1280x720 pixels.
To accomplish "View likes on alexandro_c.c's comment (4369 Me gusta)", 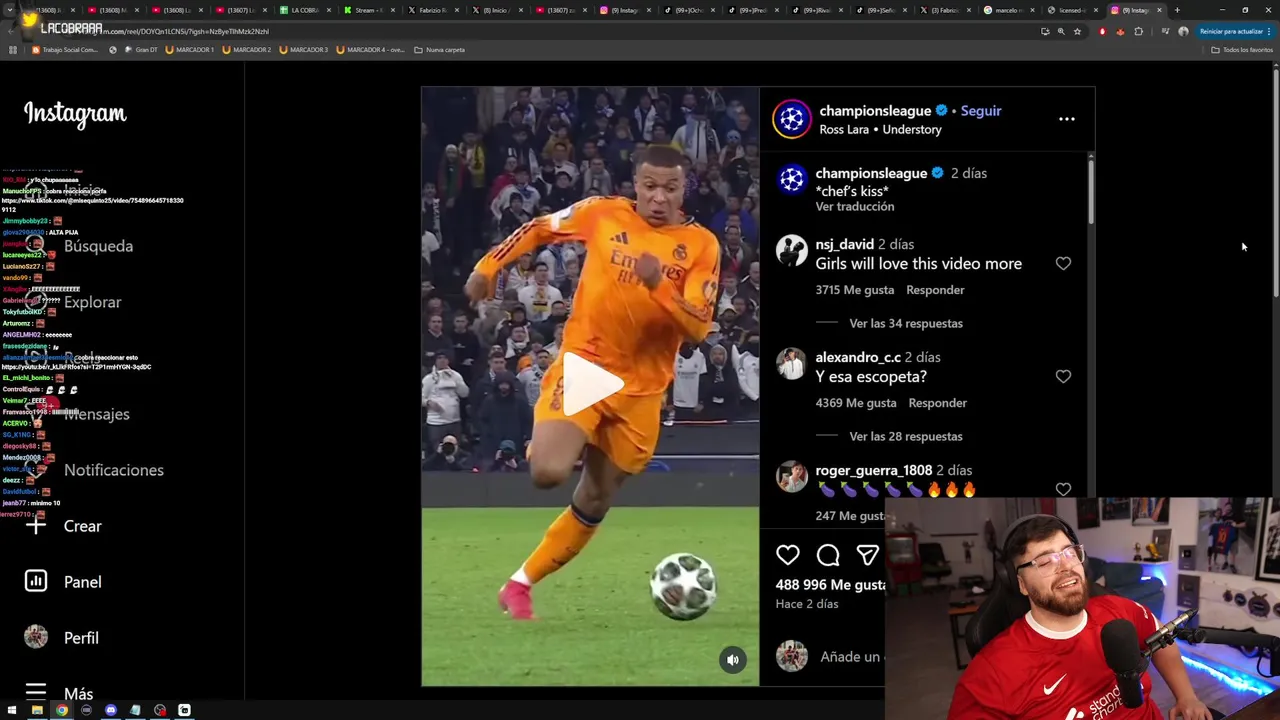I will pos(856,403).
